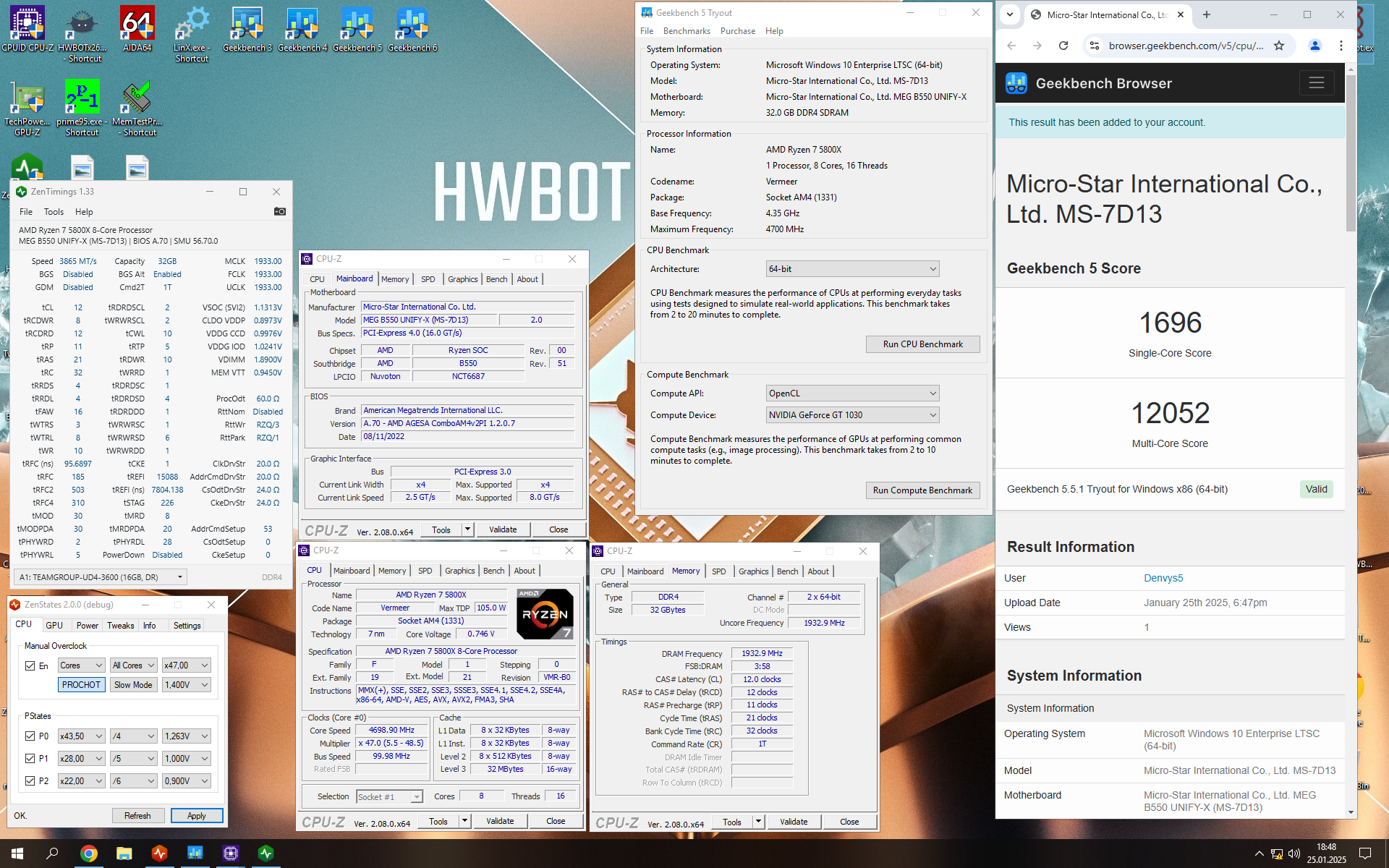The height and width of the screenshot is (868, 1389).
Task: Click the ZenTimings screenshot camera icon
Action: pyautogui.click(x=280, y=211)
